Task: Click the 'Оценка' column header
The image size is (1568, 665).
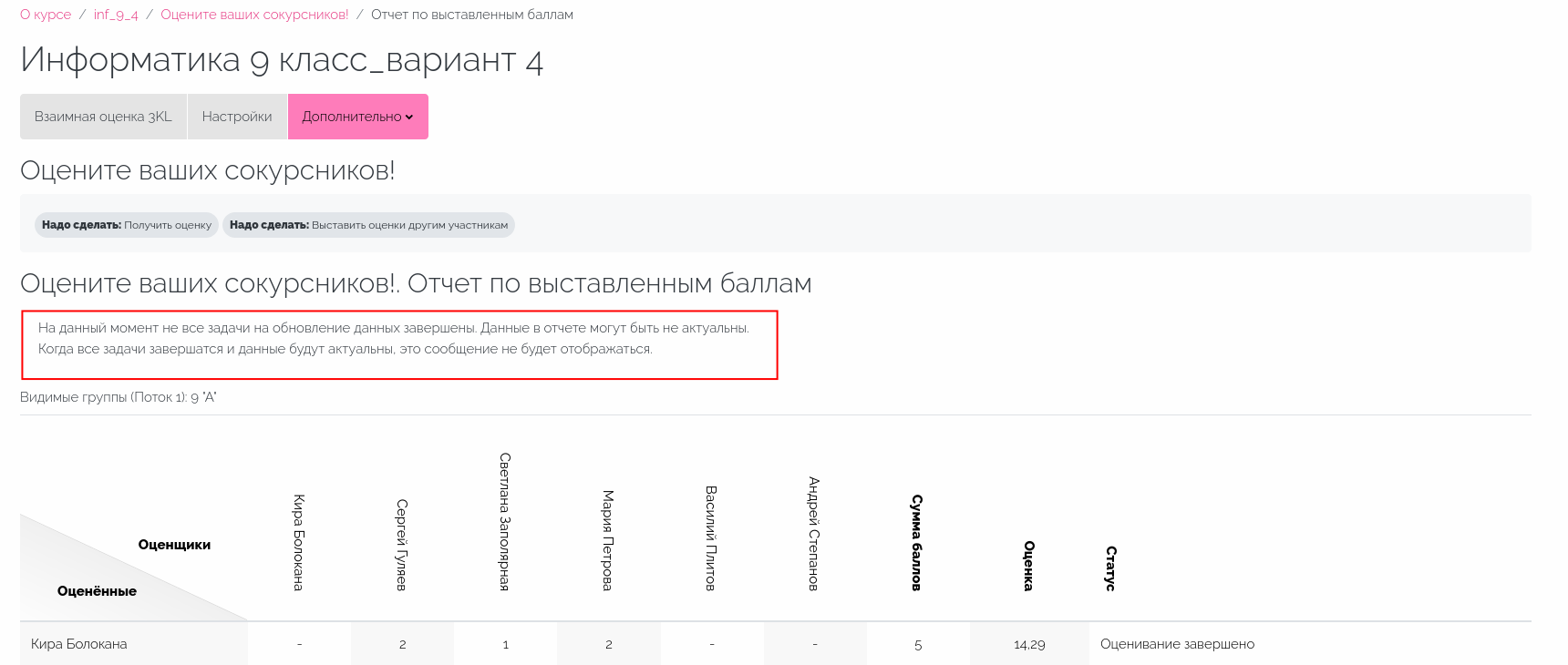Action: coord(1029,565)
